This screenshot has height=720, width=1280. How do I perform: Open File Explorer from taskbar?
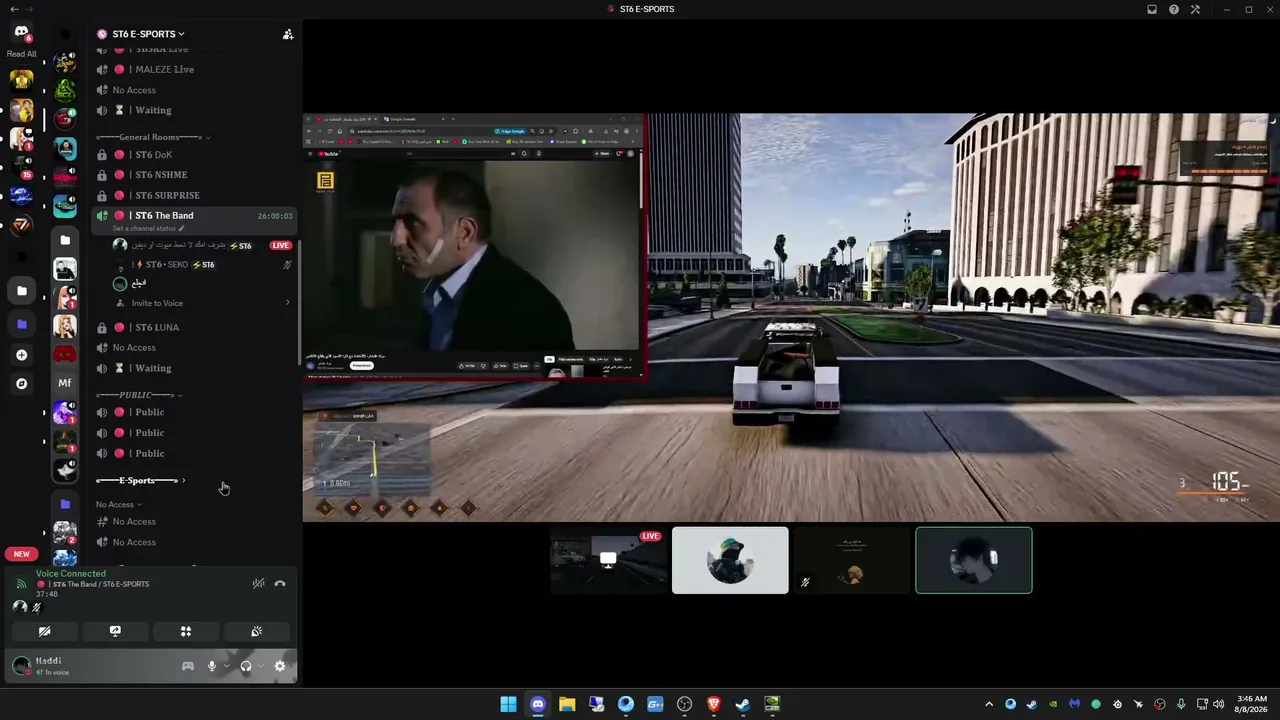[x=567, y=704]
